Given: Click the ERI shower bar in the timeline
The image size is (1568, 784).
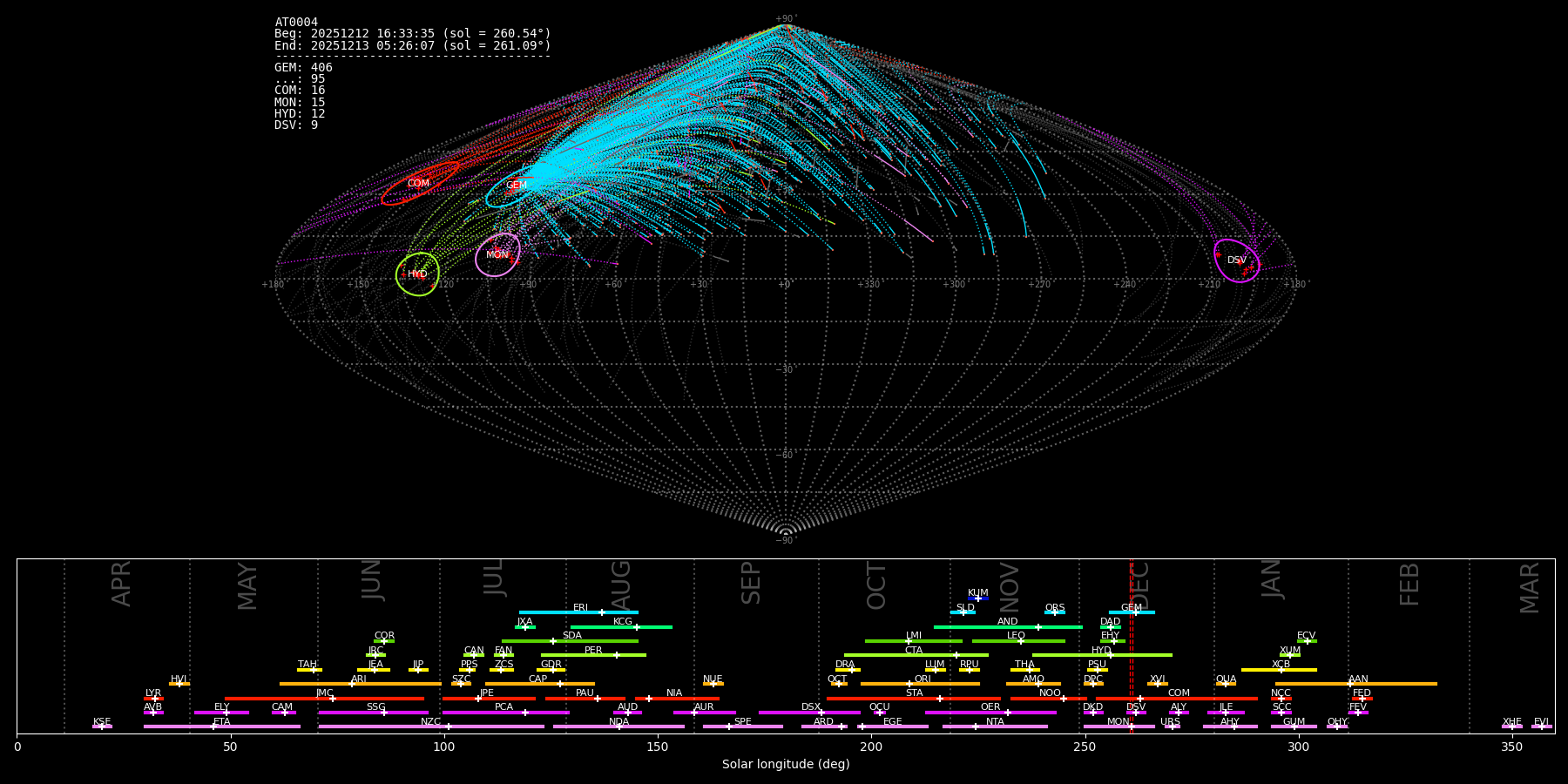Looking at the screenshot, I should point(578,612).
